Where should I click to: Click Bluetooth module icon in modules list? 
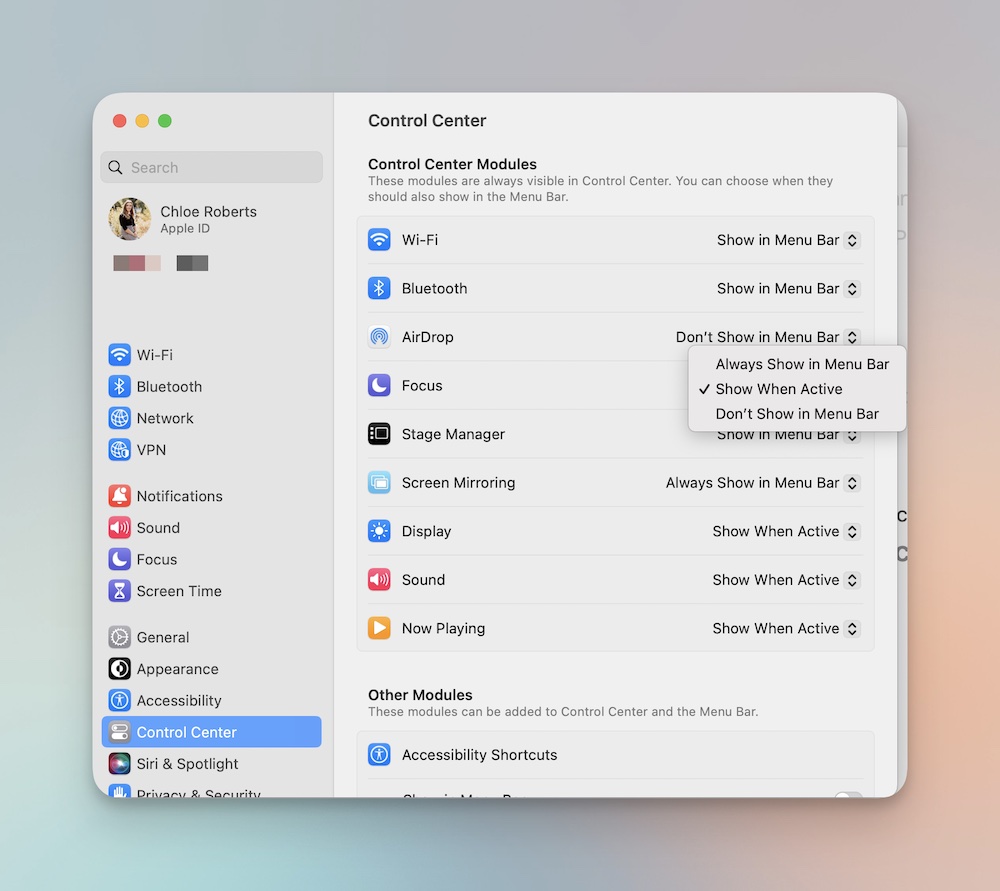[x=379, y=288]
